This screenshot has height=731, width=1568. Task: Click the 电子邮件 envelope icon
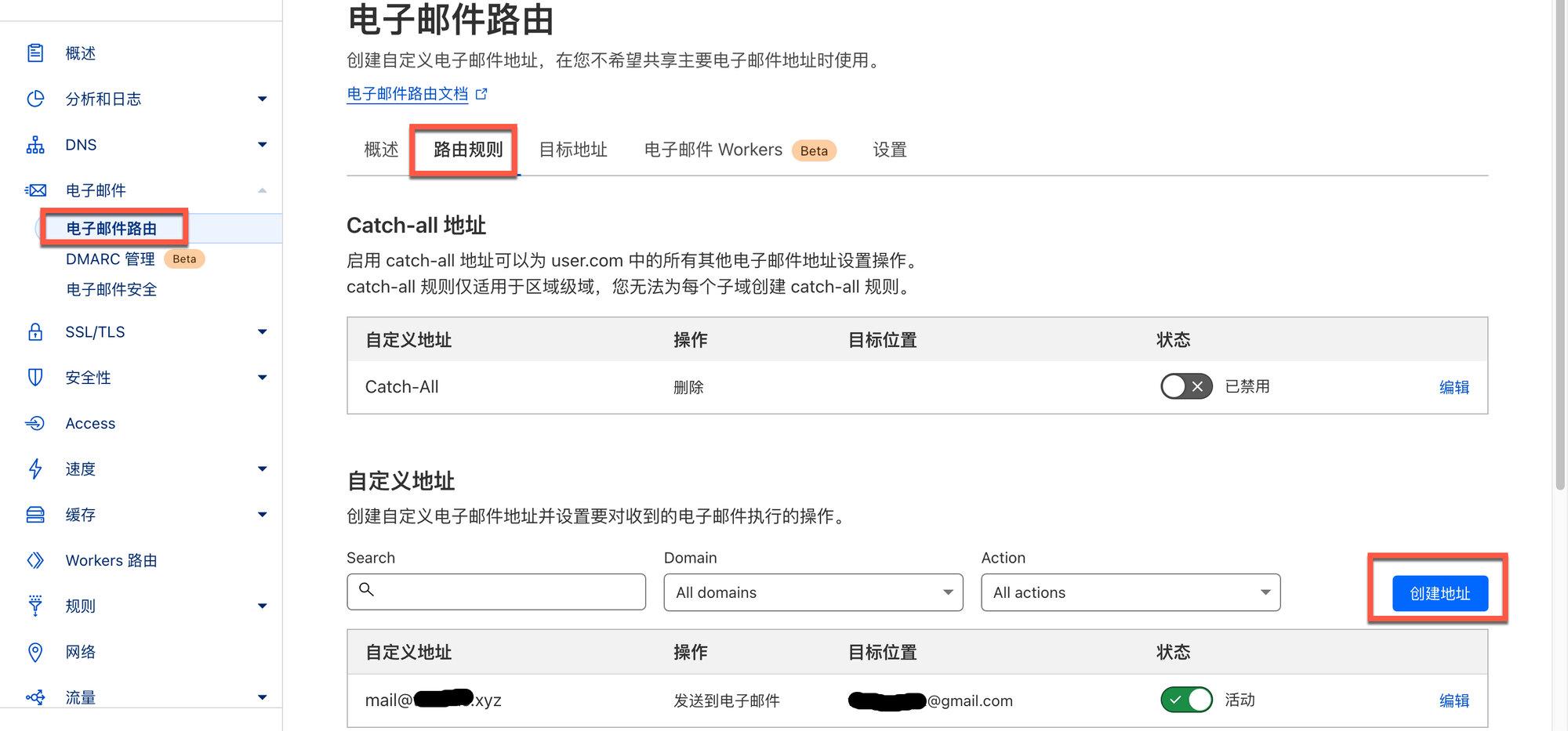(35, 190)
